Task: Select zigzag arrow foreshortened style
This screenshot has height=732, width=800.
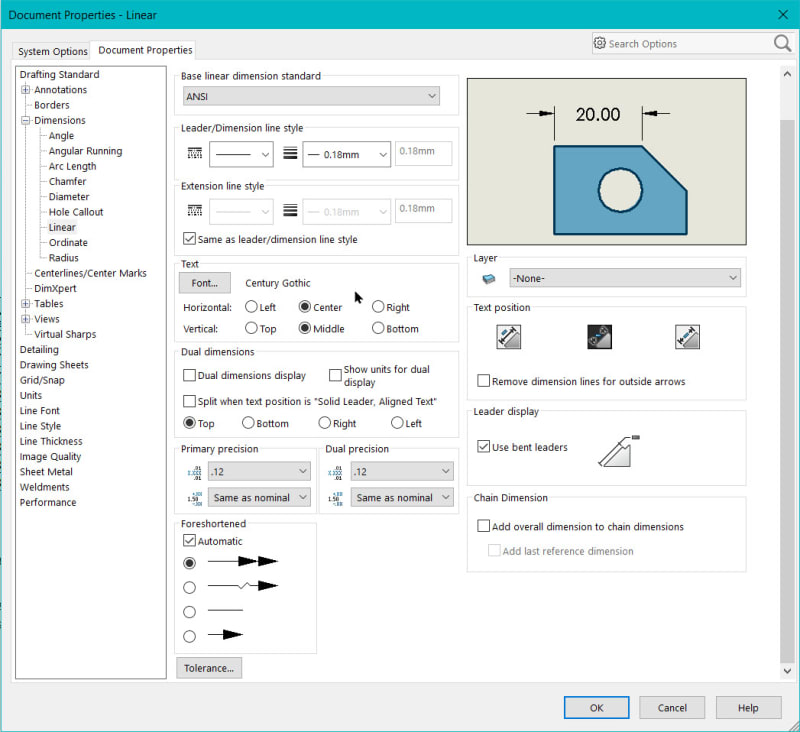Action: (x=189, y=588)
